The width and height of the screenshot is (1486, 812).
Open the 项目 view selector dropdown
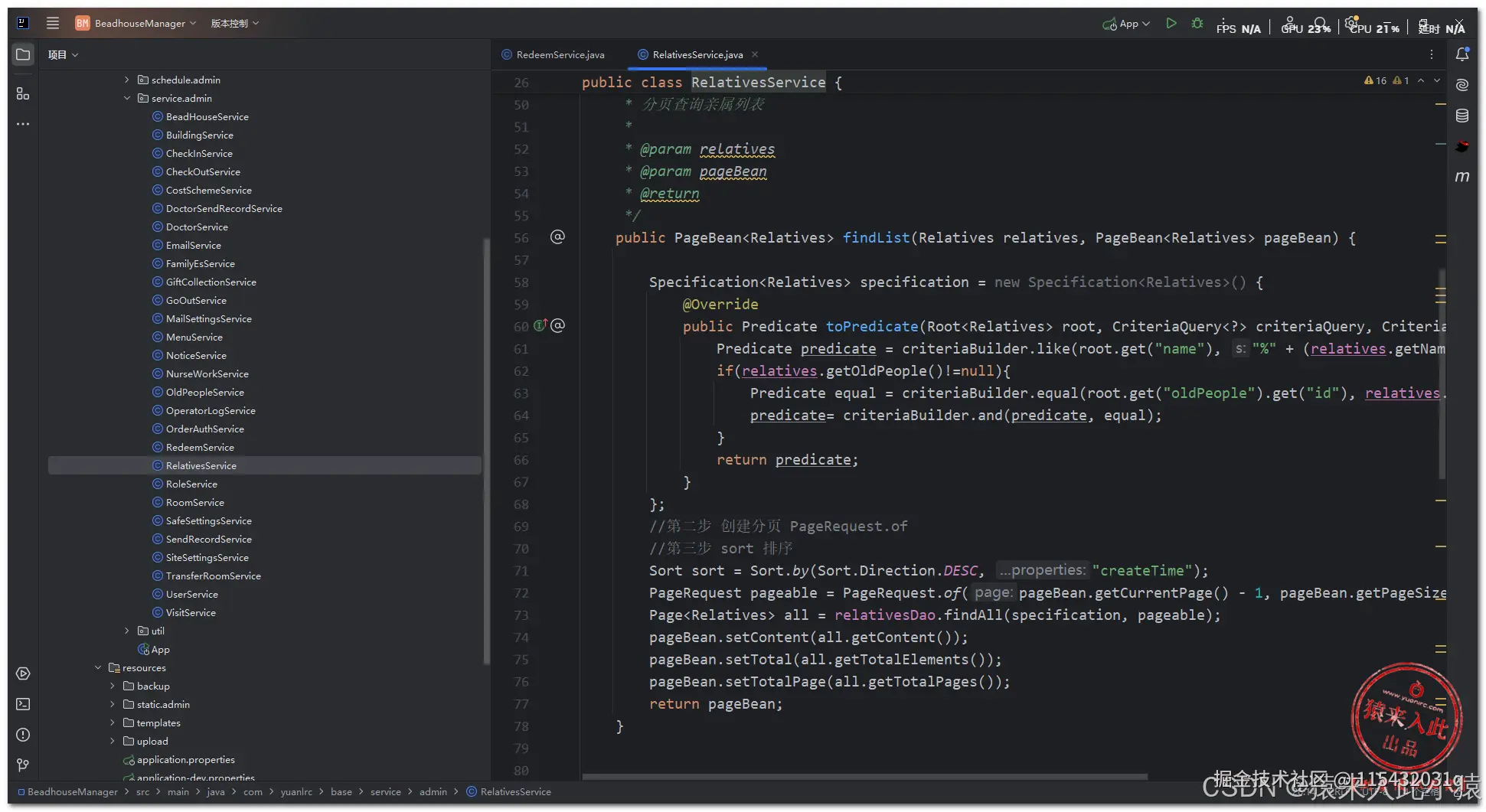[63, 55]
